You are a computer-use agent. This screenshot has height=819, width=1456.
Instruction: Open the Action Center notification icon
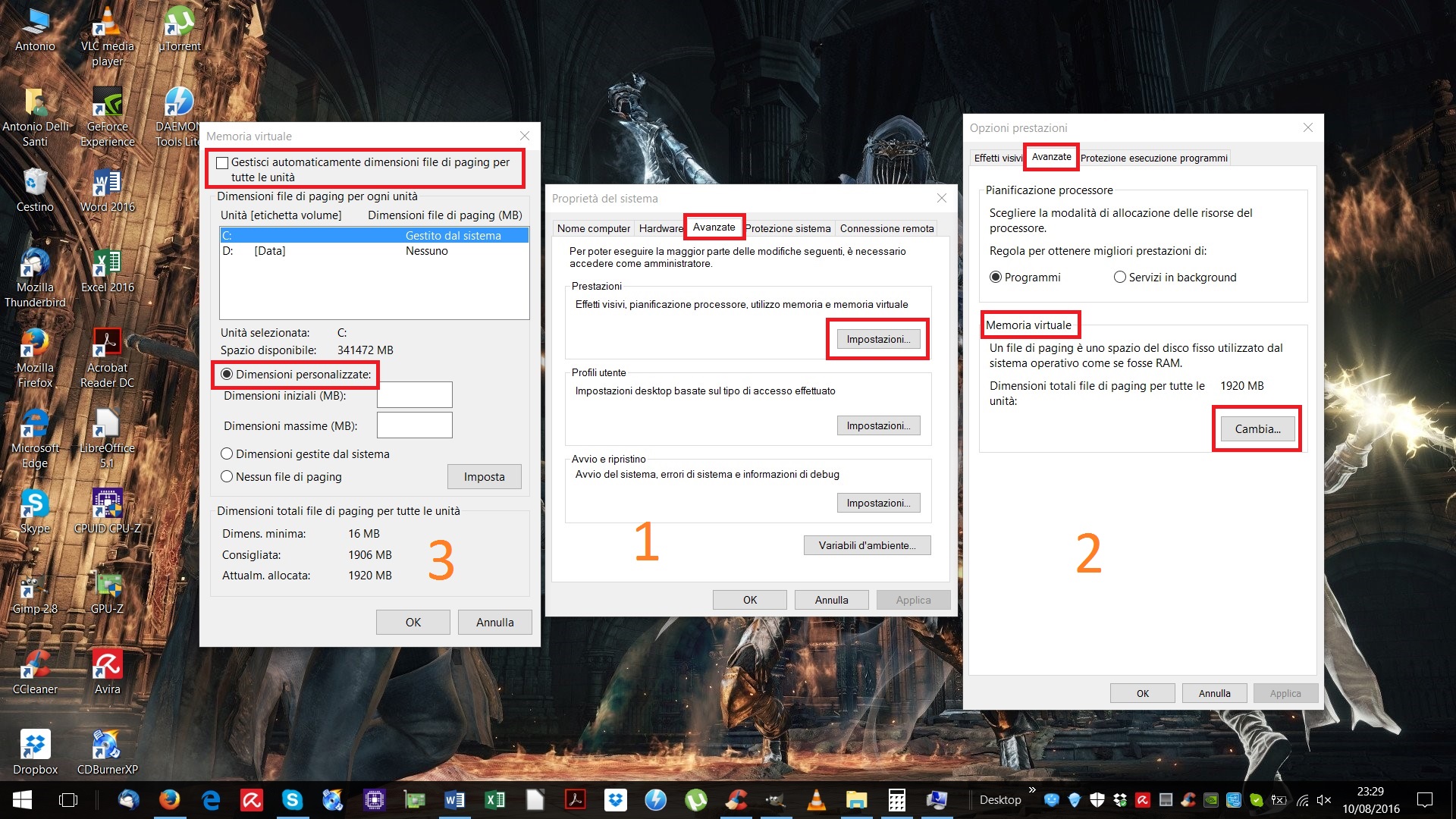click(x=1425, y=800)
